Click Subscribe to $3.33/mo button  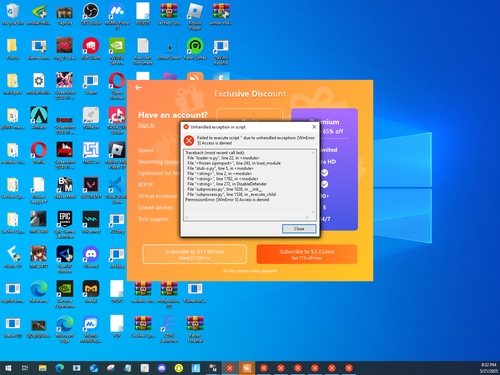tap(307, 254)
